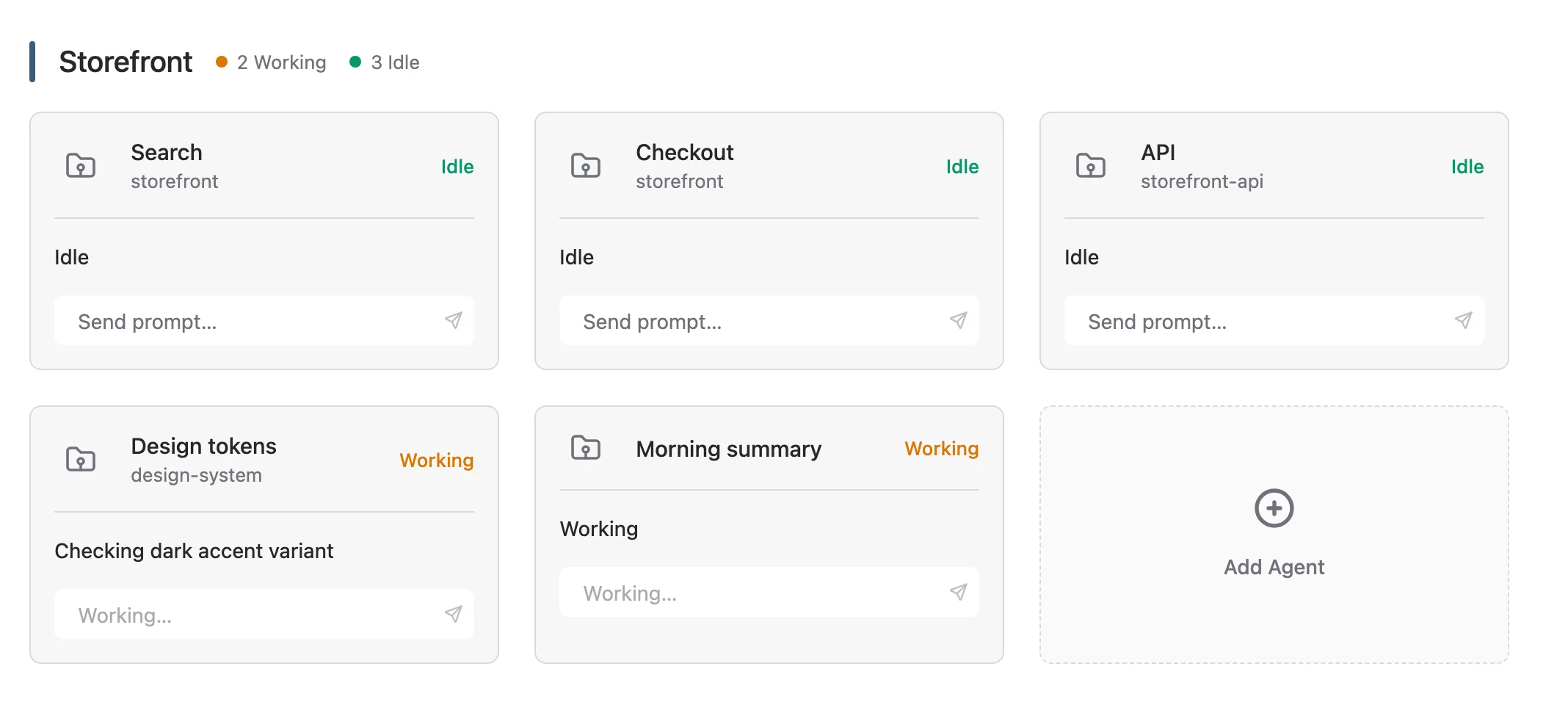Click the plus icon to add agent

click(x=1274, y=508)
